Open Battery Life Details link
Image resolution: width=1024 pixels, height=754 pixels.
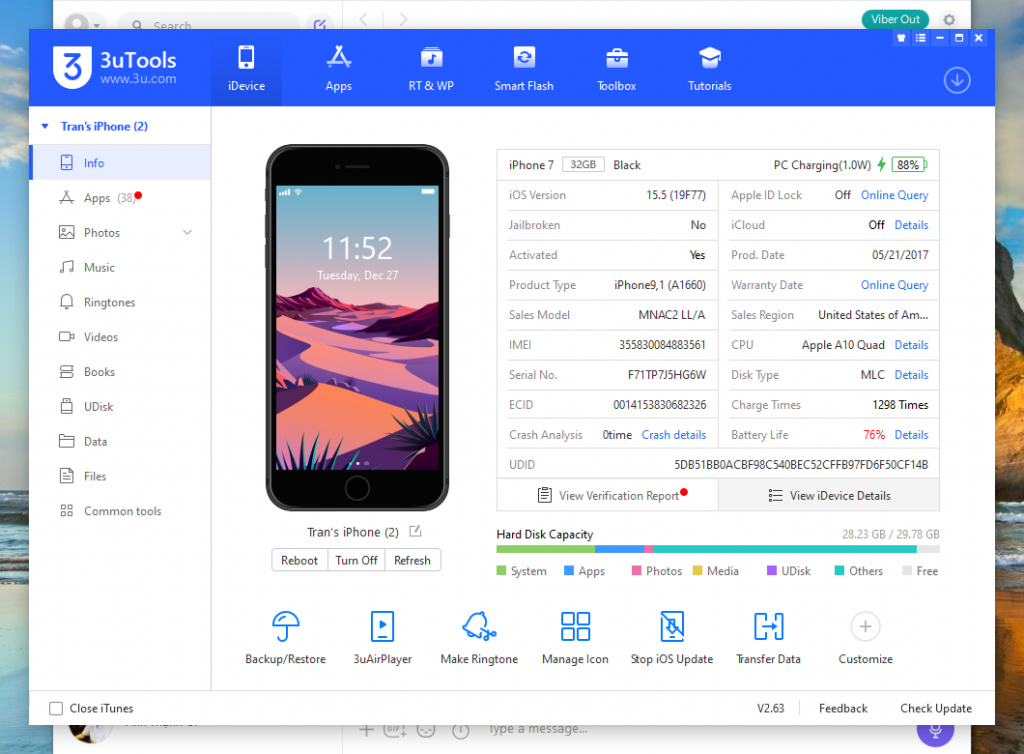[911, 435]
